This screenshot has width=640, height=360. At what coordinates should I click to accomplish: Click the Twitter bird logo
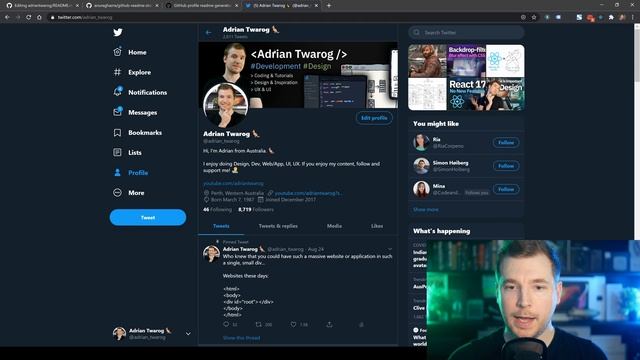point(118,32)
